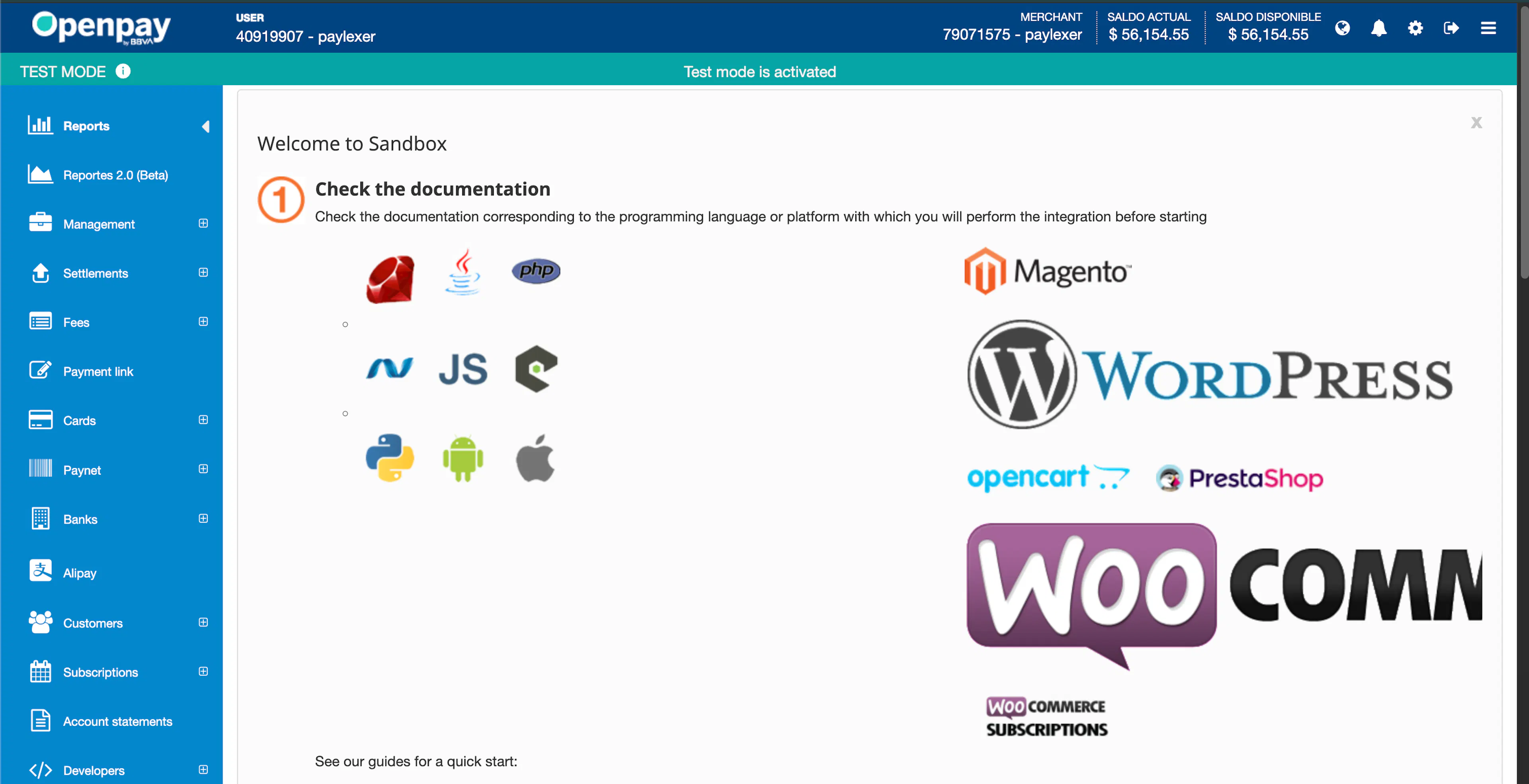Collapse the Reports menu arrow

pyautogui.click(x=205, y=126)
